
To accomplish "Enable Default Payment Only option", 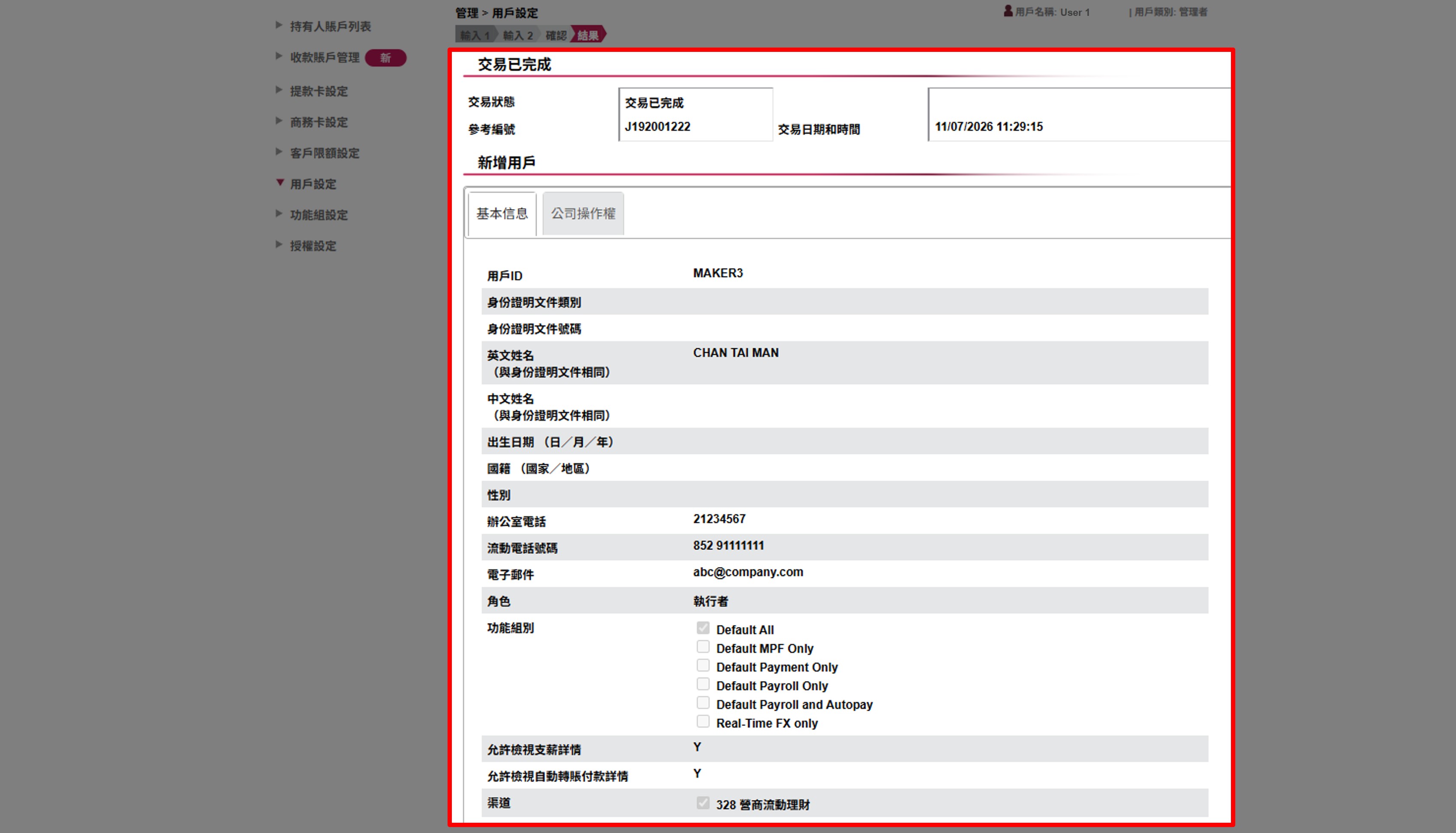I will [x=703, y=665].
